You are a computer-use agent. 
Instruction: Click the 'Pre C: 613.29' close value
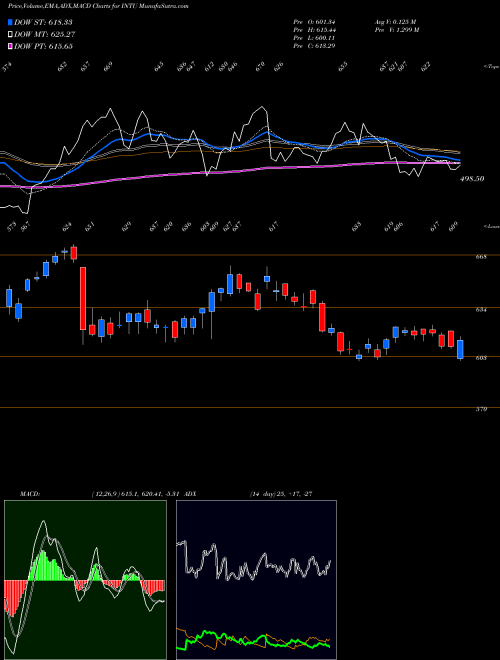click(314, 45)
